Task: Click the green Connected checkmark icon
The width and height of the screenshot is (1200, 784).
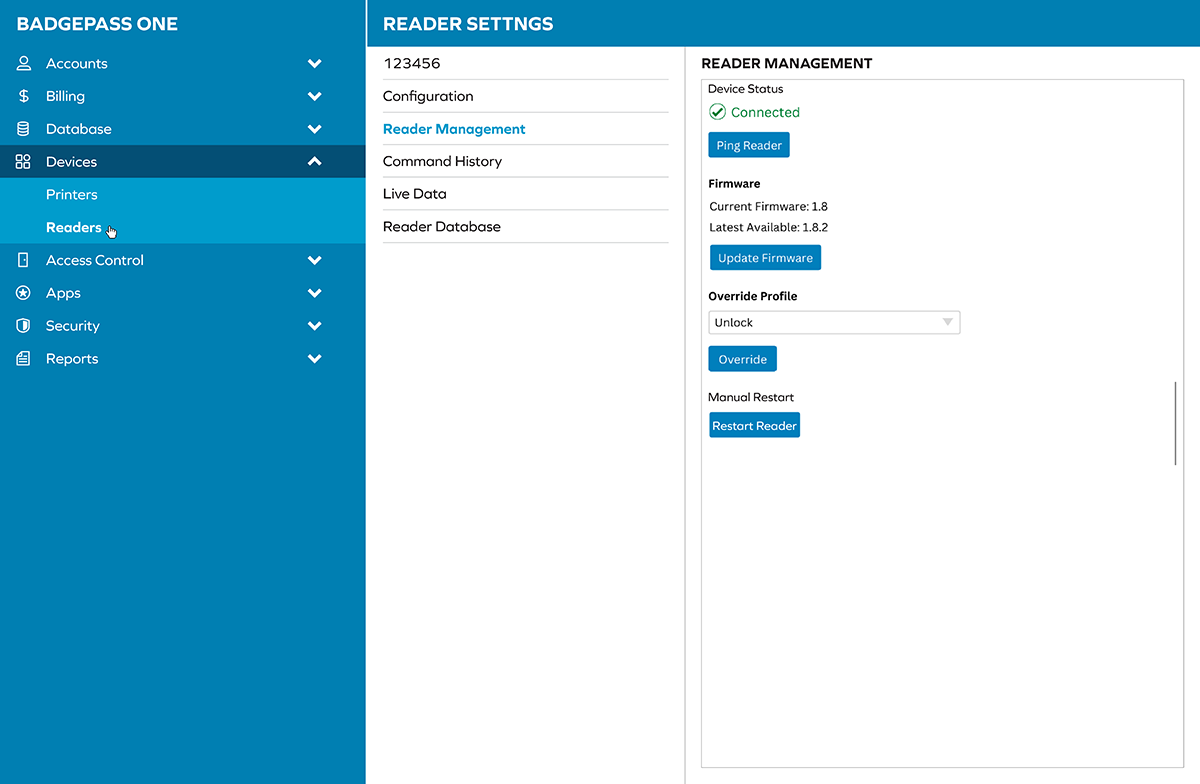Action: click(x=717, y=112)
